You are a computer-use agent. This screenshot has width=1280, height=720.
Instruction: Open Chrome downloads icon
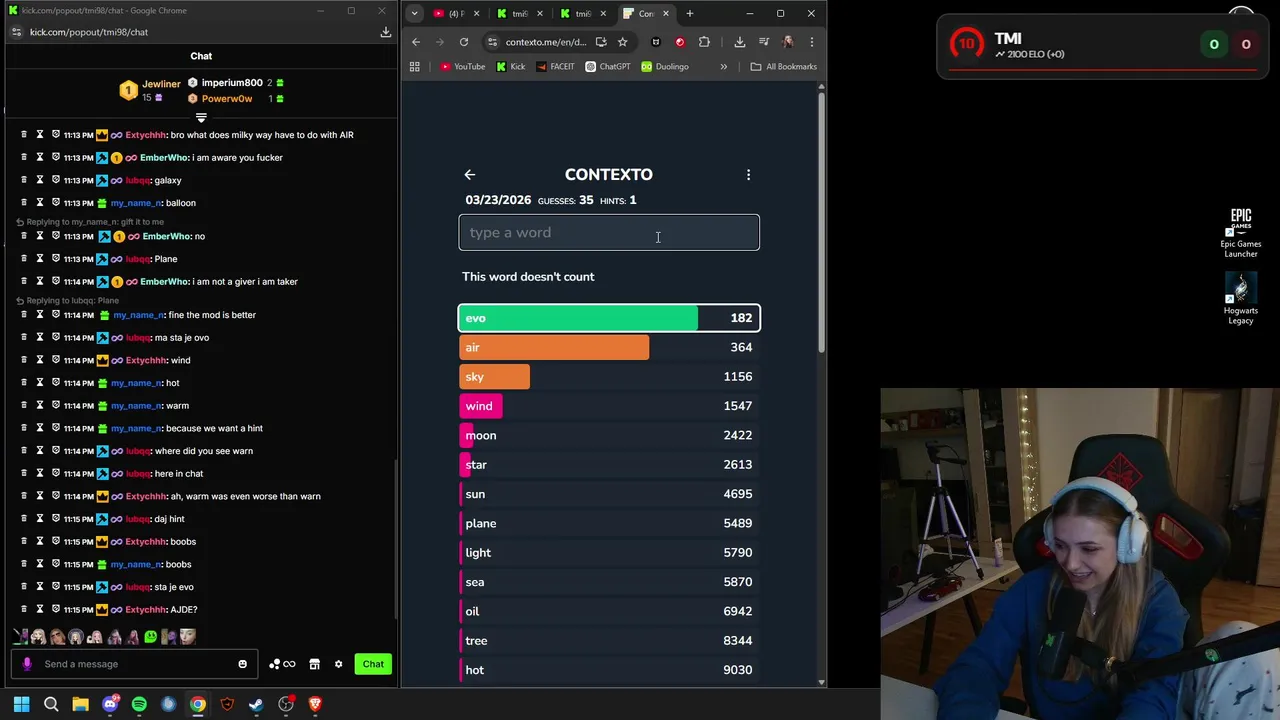pos(739,42)
